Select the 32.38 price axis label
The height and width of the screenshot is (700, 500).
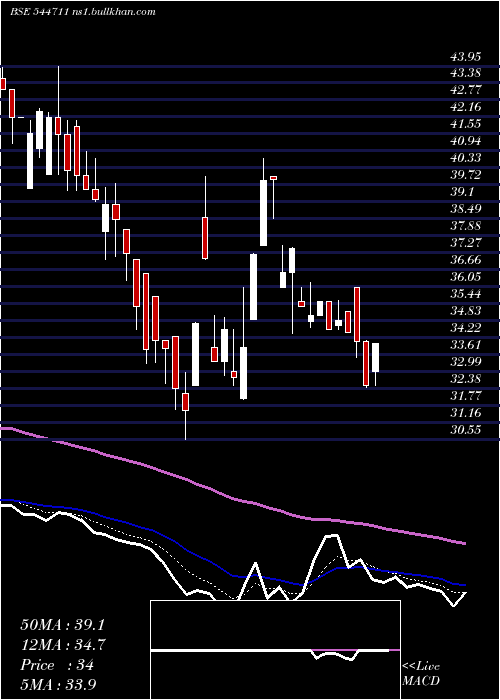466,379
